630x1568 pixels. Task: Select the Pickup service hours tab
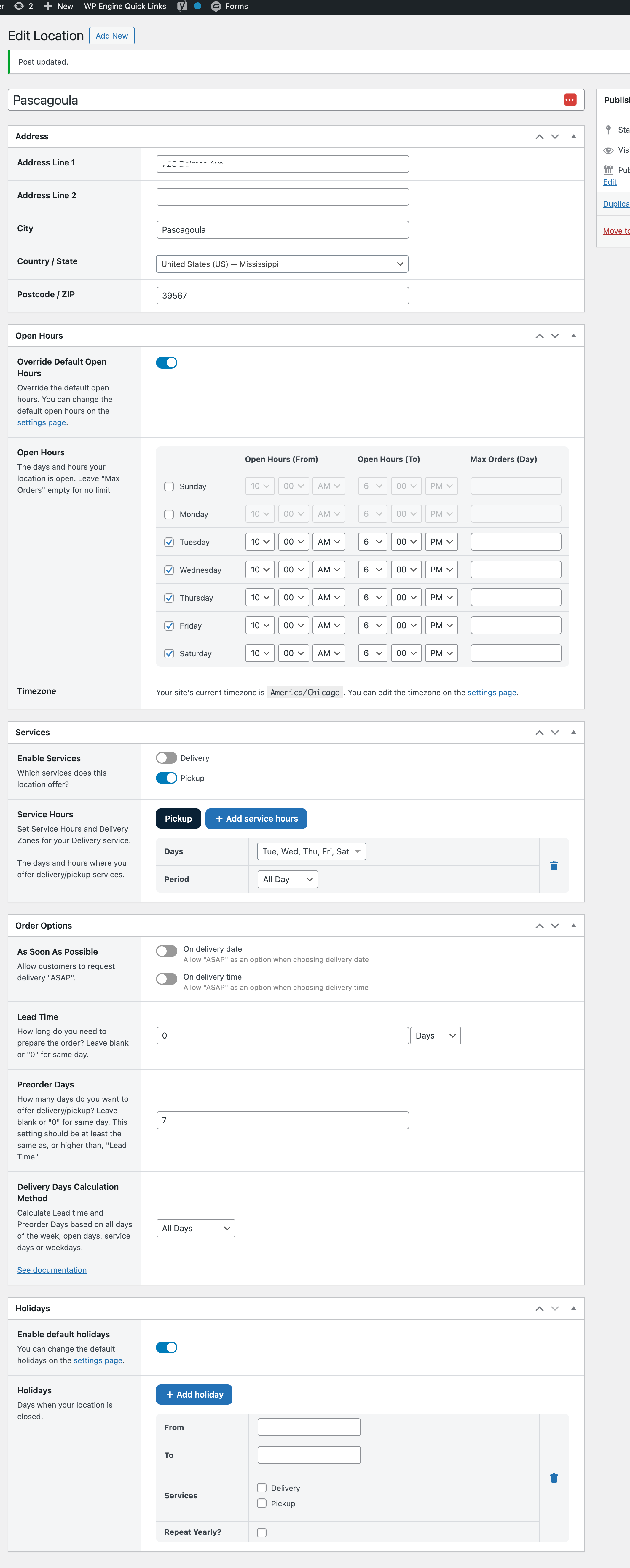click(x=178, y=819)
